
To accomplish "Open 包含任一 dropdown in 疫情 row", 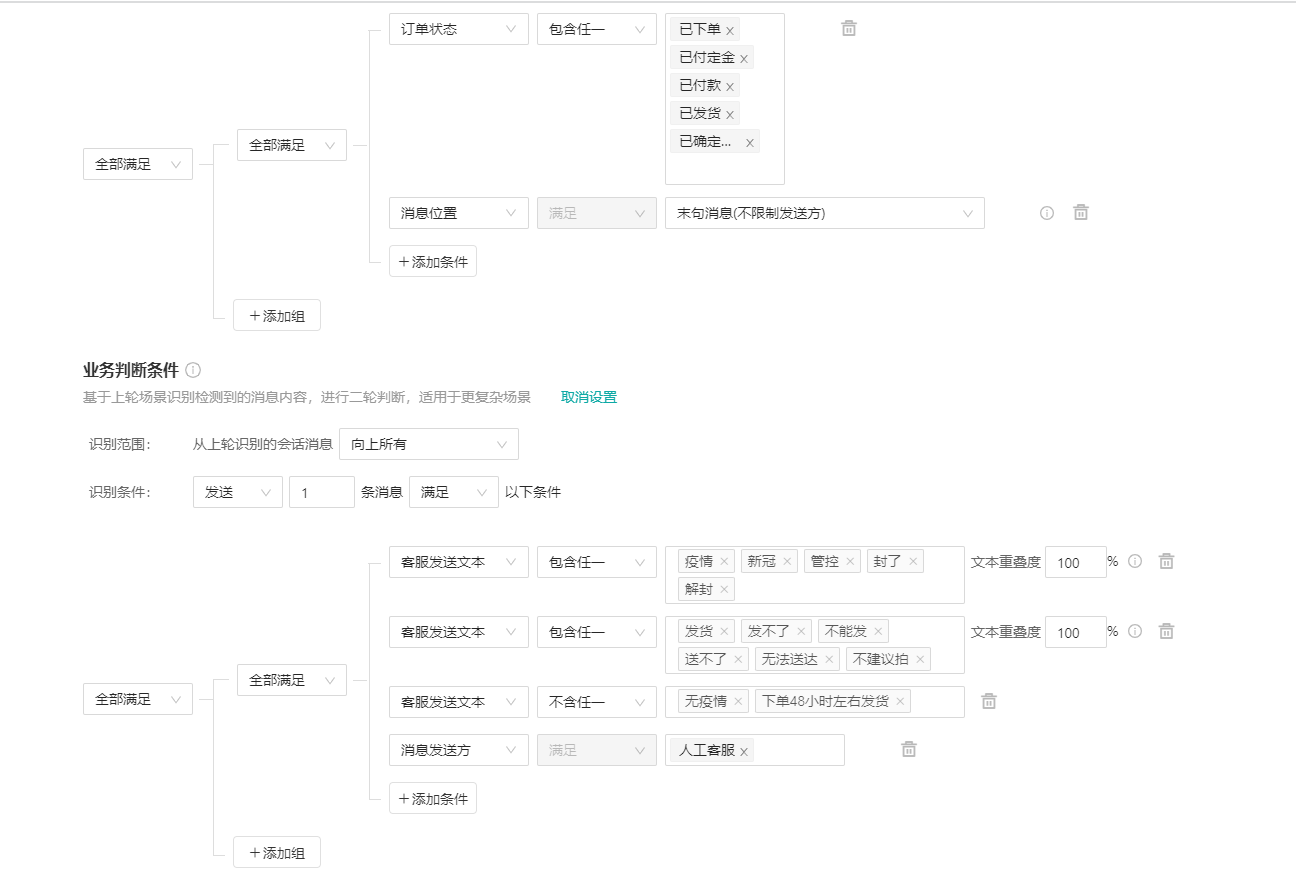I will click(x=597, y=562).
